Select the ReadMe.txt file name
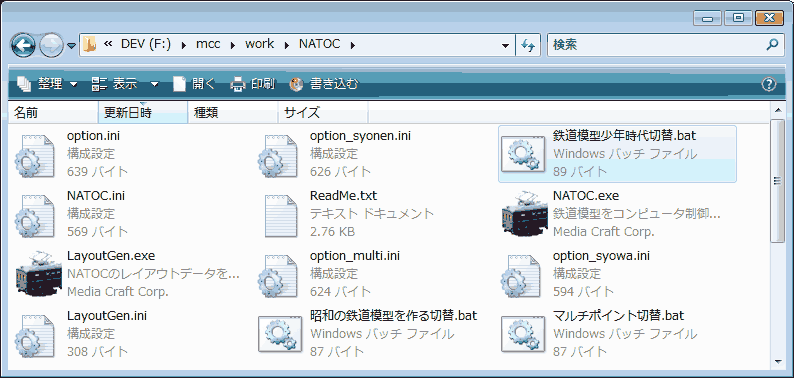The width and height of the screenshot is (794, 378). pos(343,196)
